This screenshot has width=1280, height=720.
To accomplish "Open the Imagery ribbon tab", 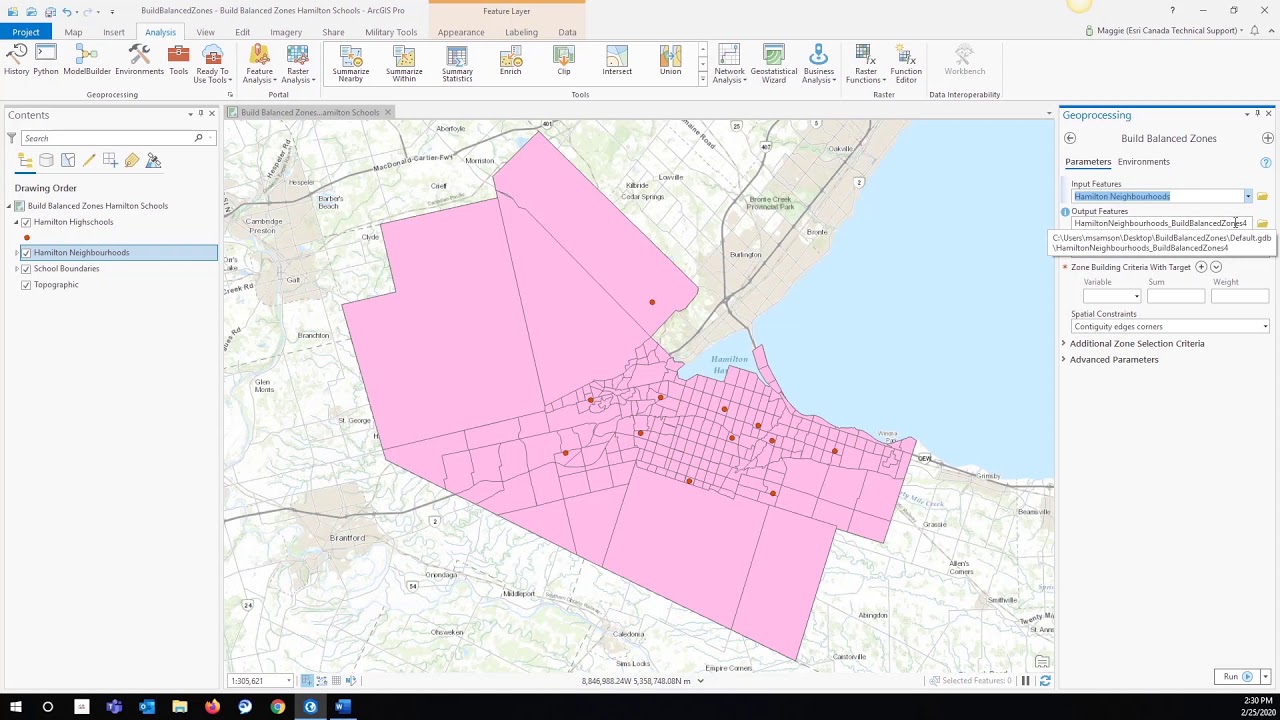I will (x=285, y=32).
